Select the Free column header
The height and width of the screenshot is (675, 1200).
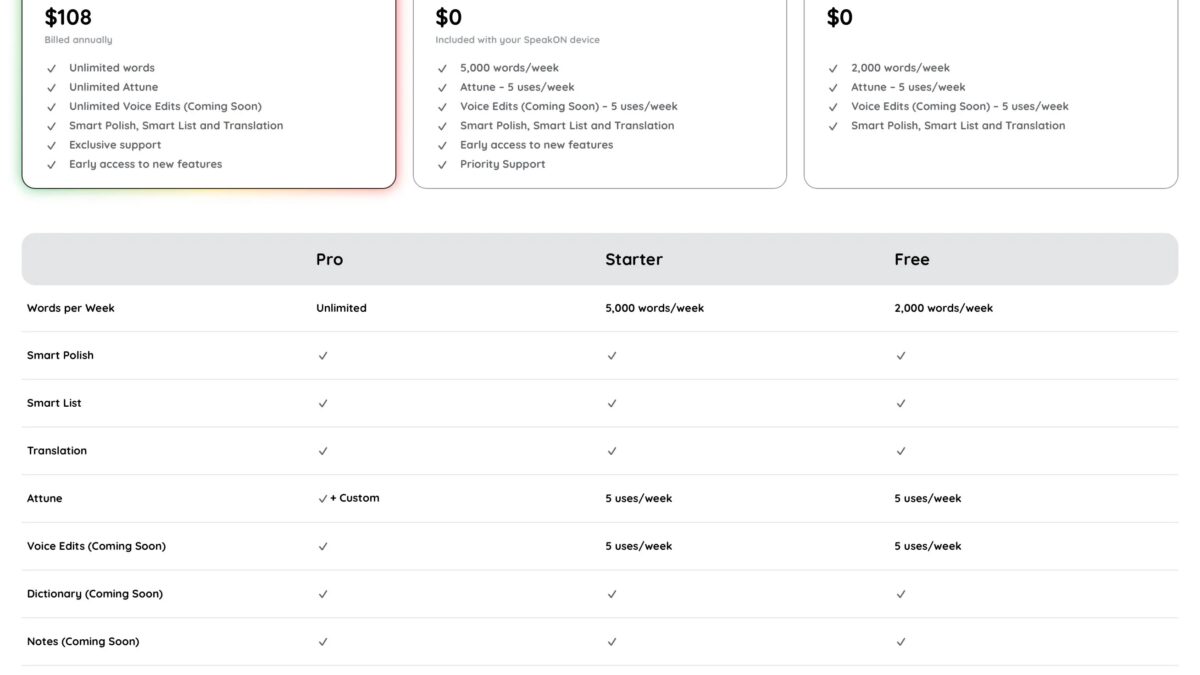[912, 259]
